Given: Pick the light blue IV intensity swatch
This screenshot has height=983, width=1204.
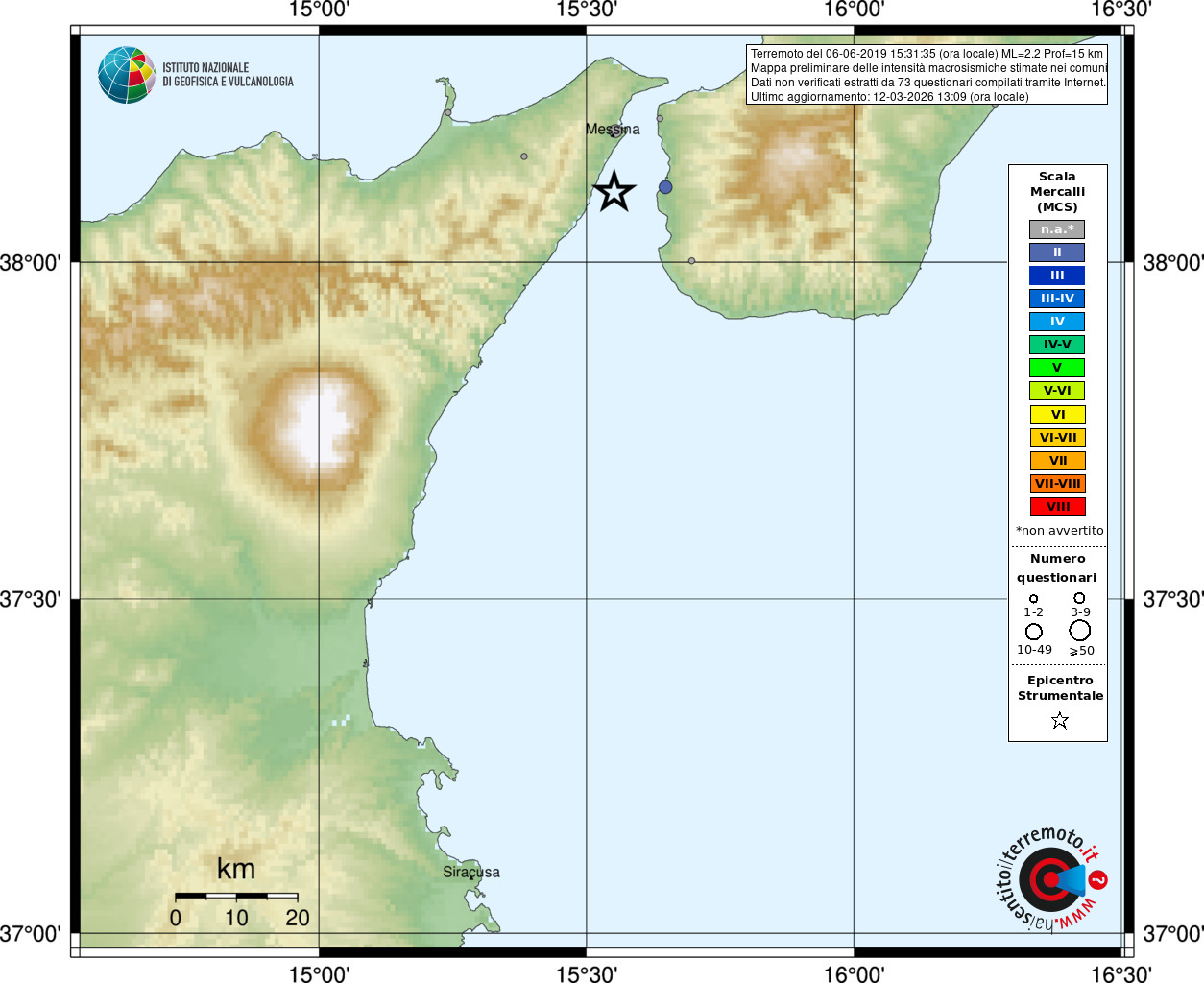Looking at the screenshot, I should click(x=1057, y=322).
